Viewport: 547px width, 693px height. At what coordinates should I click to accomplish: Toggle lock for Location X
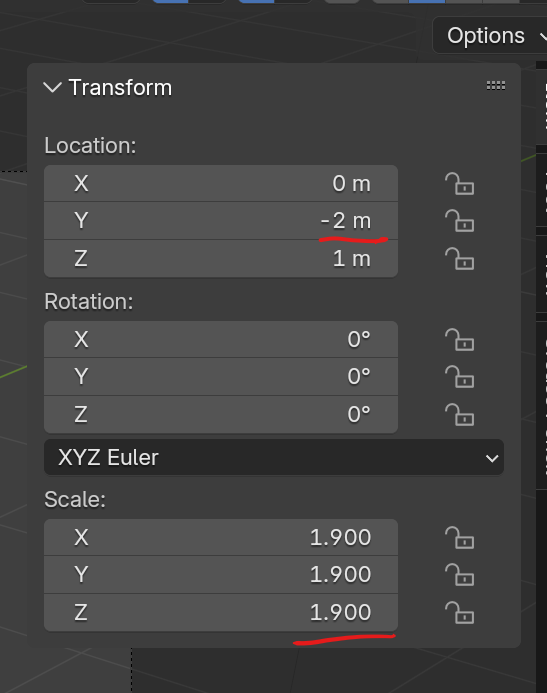pyautogui.click(x=459, y=184)
